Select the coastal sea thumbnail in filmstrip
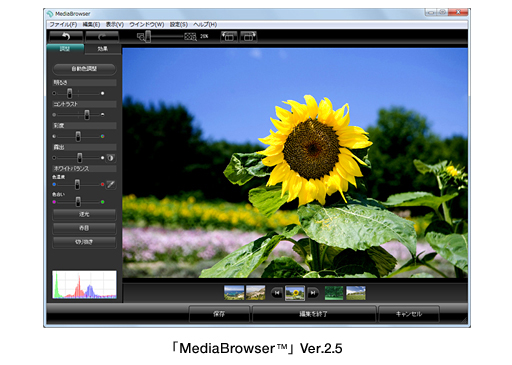Screen dimensions: 512x365 234,293
